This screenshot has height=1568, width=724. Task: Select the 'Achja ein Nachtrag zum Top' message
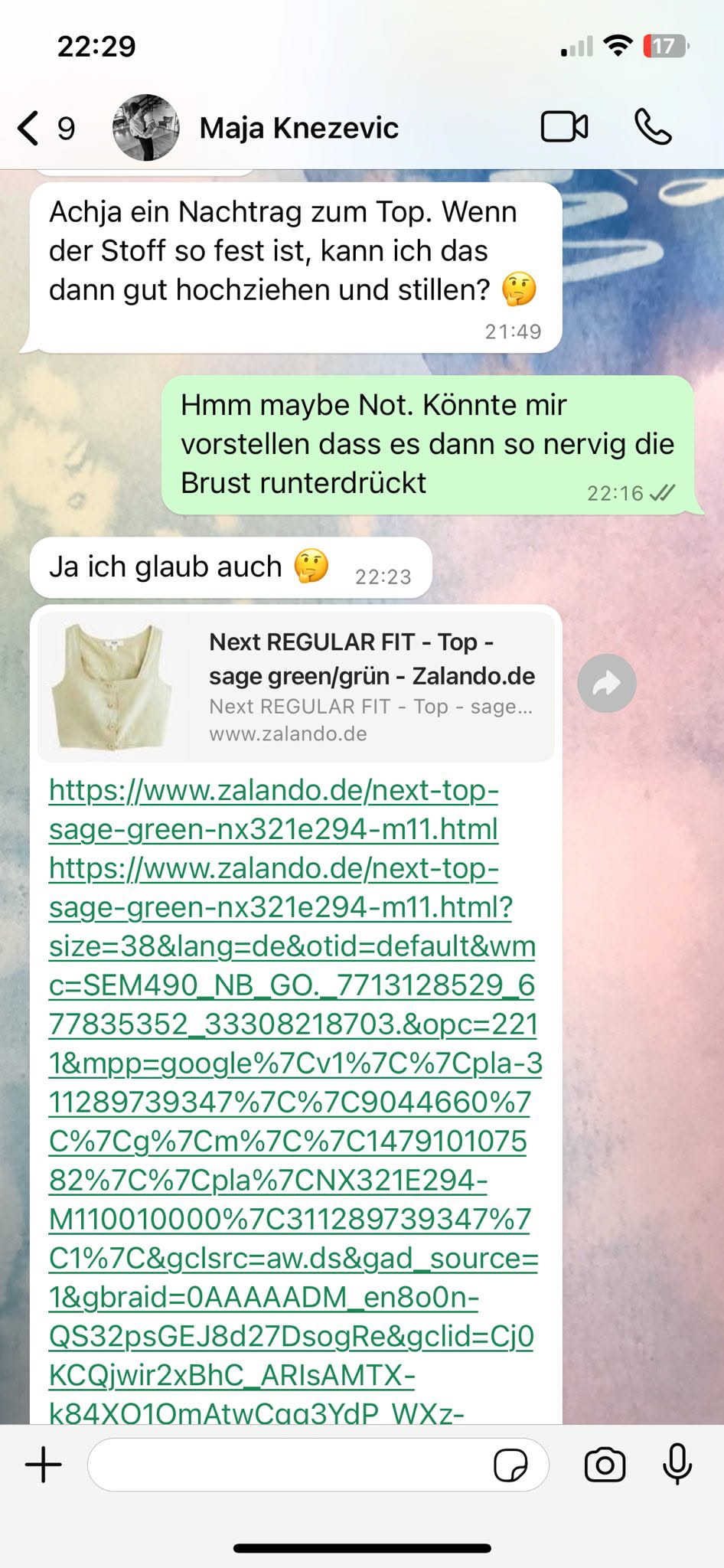[295, 267]
